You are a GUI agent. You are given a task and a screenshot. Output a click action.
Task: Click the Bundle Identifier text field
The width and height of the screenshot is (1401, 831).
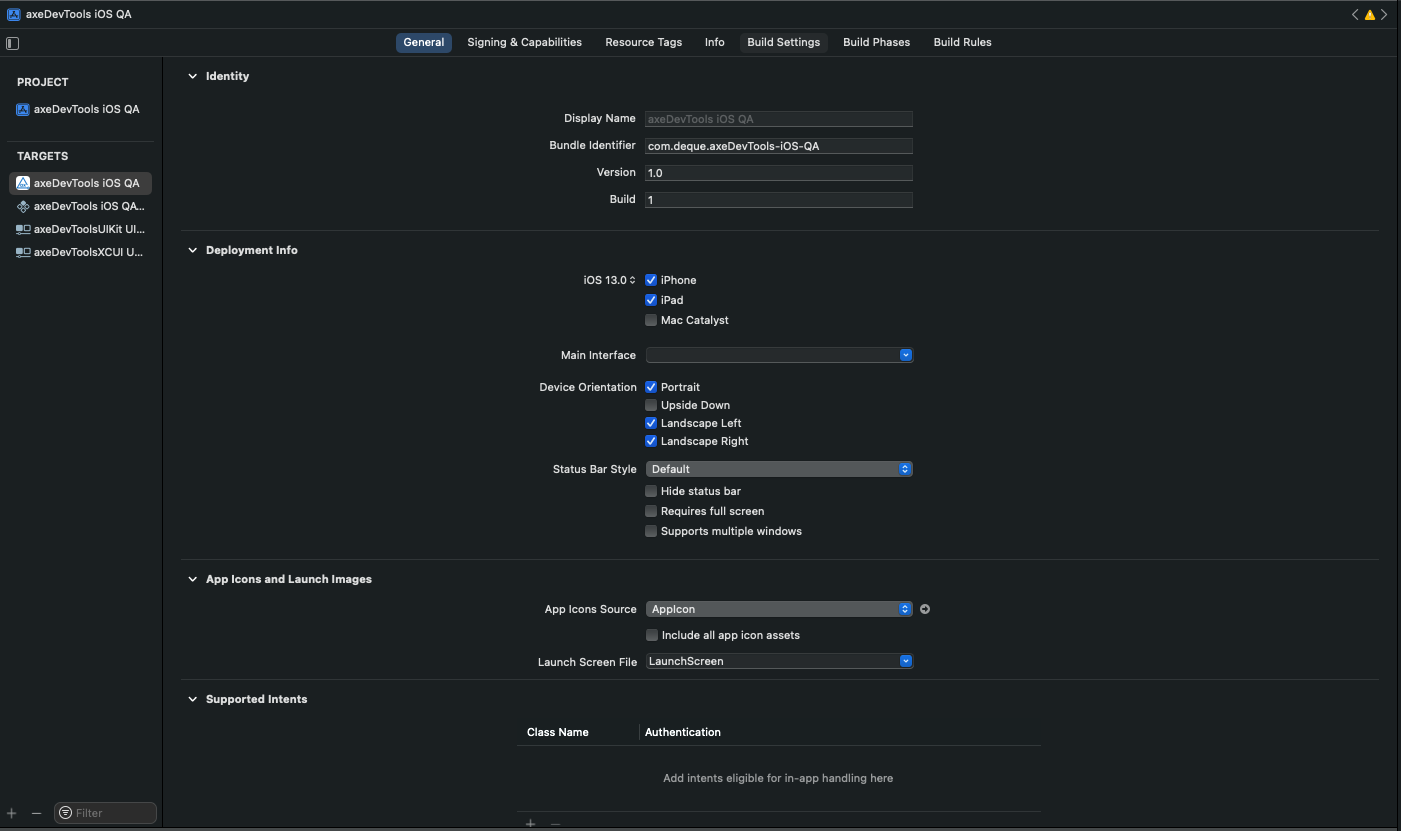coord(779,146)
